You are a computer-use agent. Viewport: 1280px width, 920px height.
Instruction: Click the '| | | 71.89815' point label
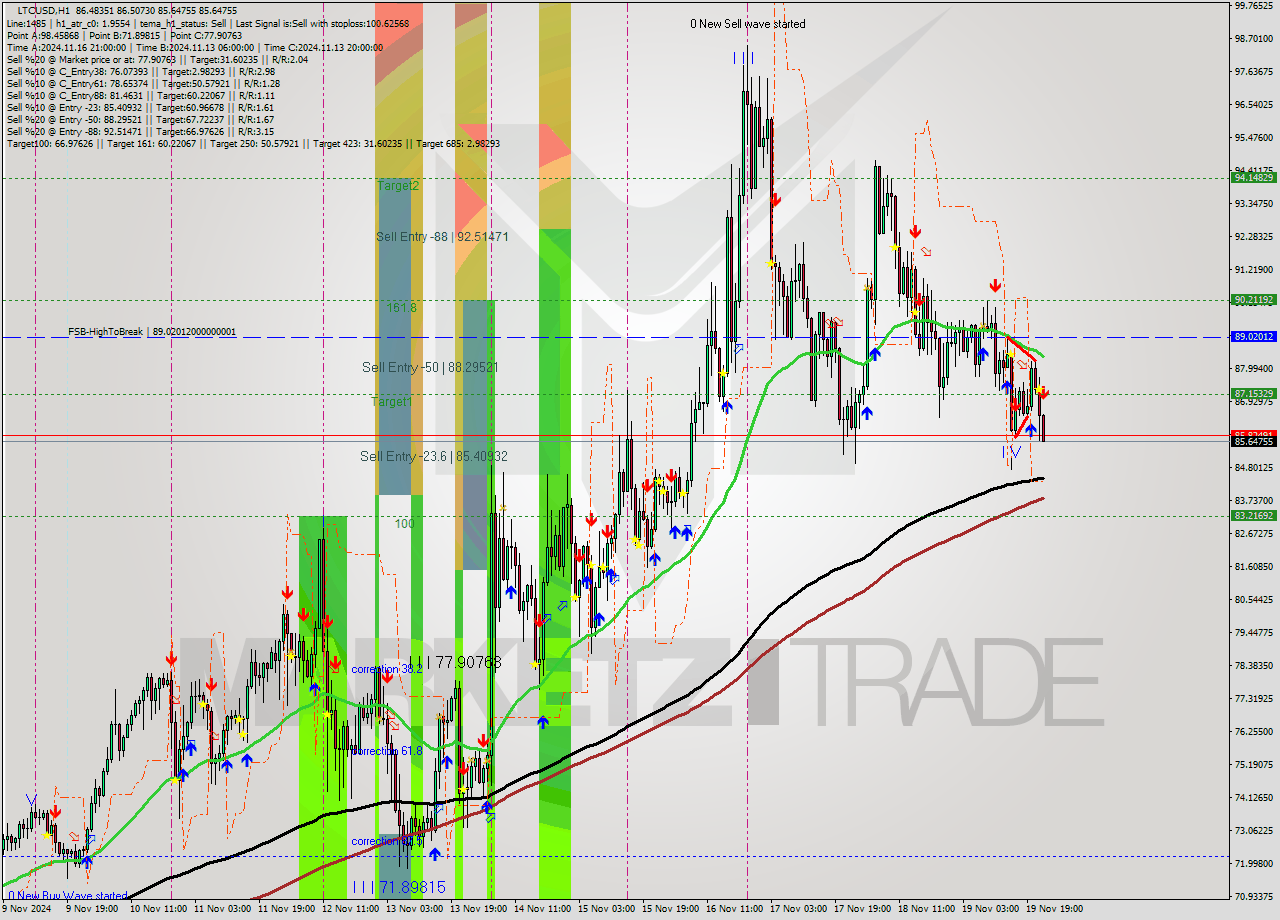[x=398, y=887]
